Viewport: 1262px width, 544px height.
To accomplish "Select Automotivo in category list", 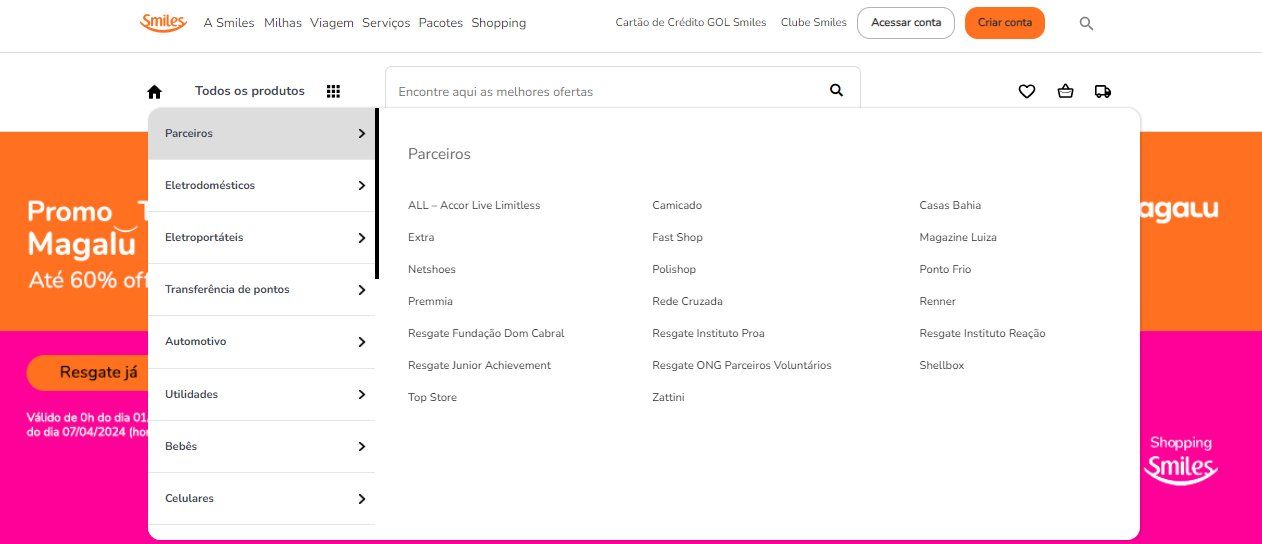I will (262, 342).
